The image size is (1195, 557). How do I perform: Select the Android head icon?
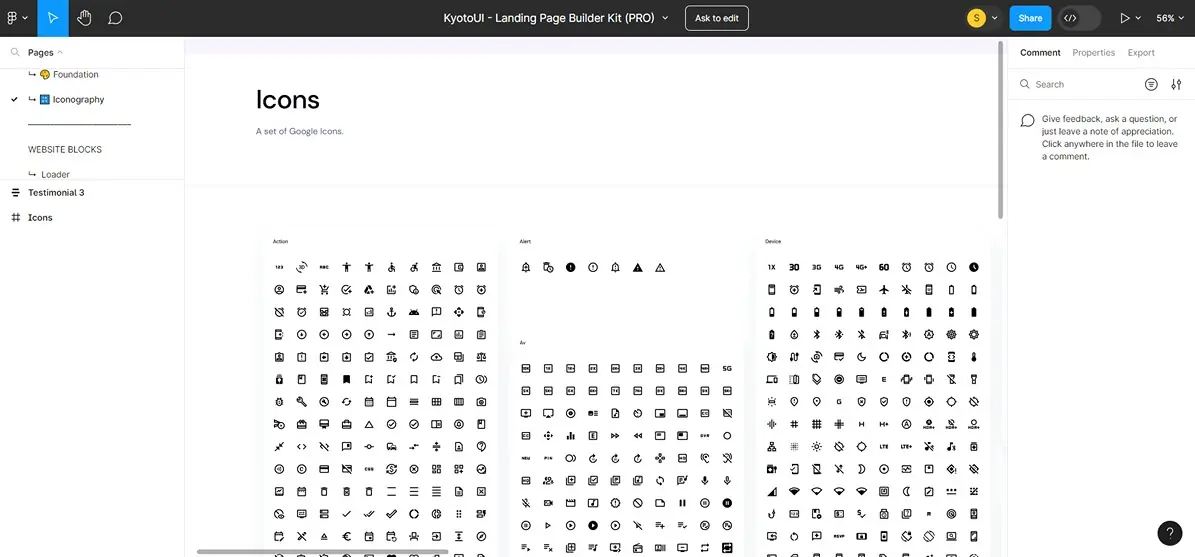tap(414, 312)
